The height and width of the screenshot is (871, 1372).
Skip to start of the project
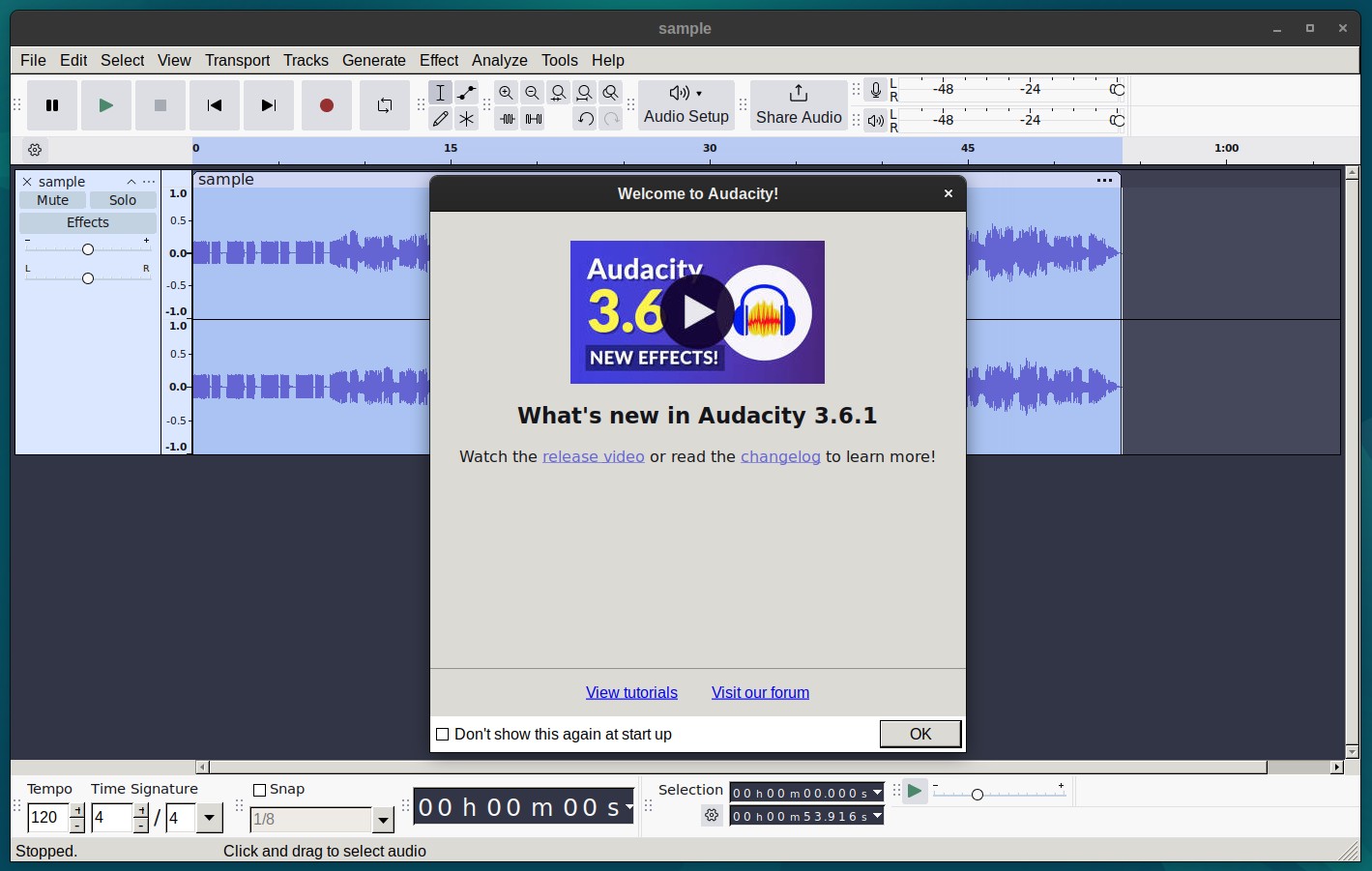coord(215,105)
